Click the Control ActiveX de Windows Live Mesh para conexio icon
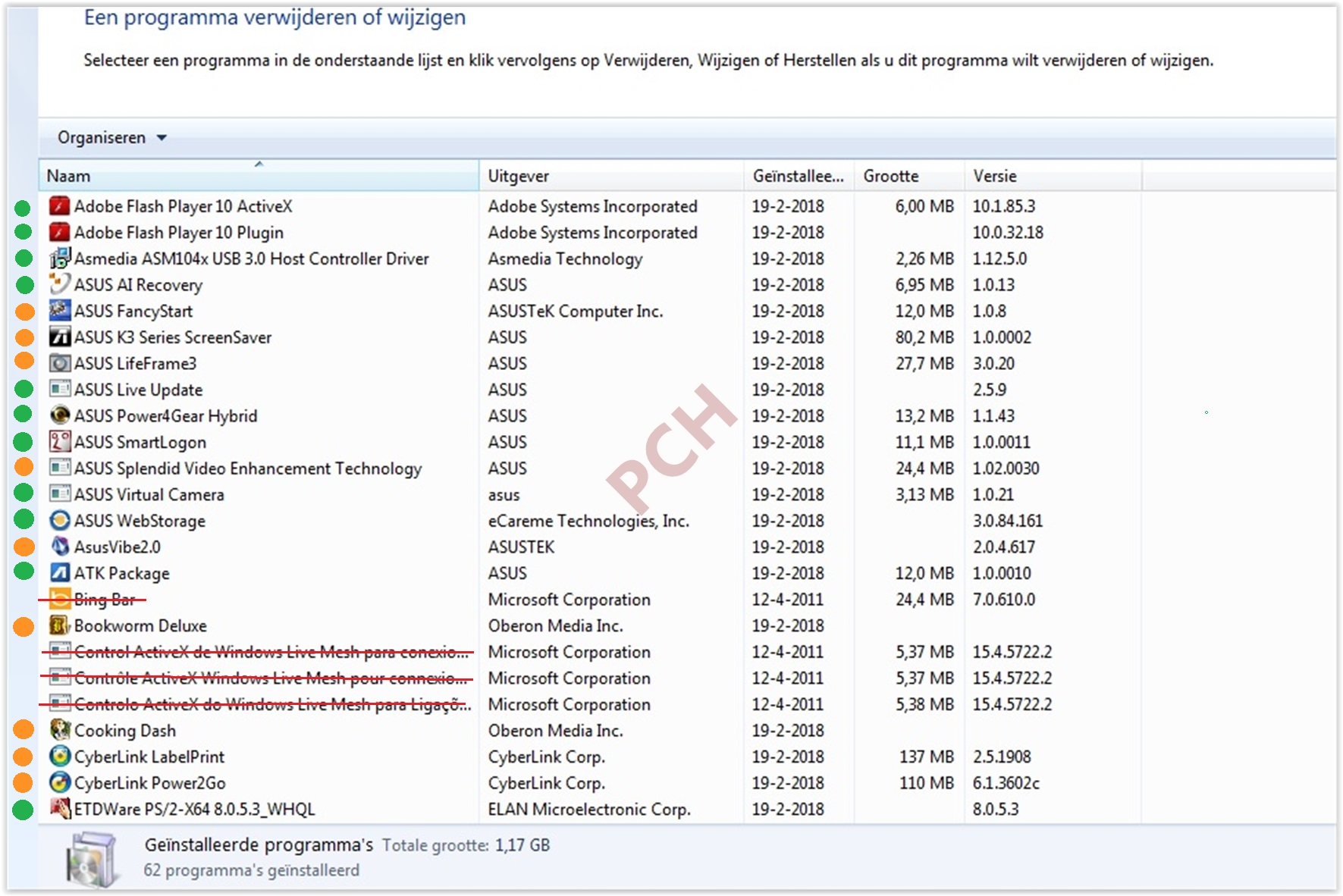 [x=59, y=651]
